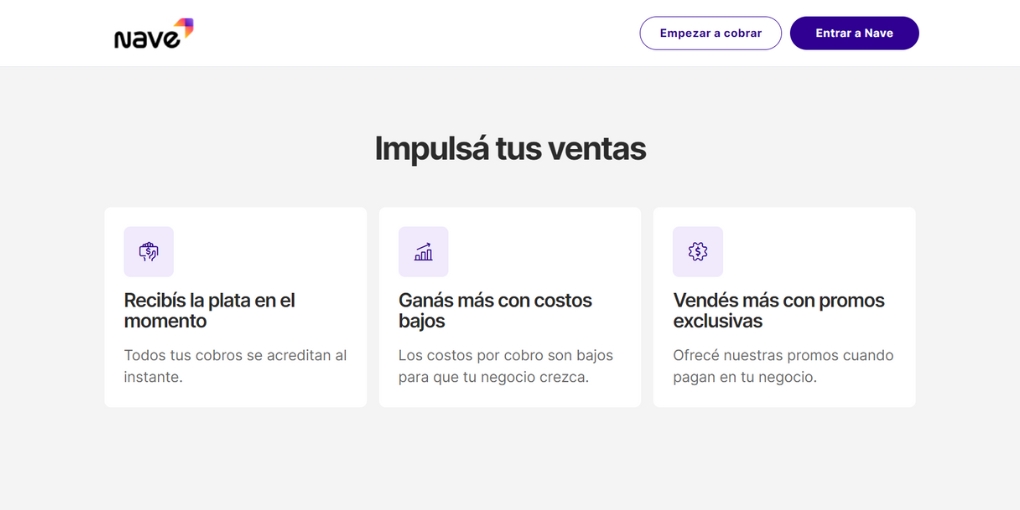
Task: Click the colorful arrow emblem on the Nave logo
Action: click(x=184, y=27)
